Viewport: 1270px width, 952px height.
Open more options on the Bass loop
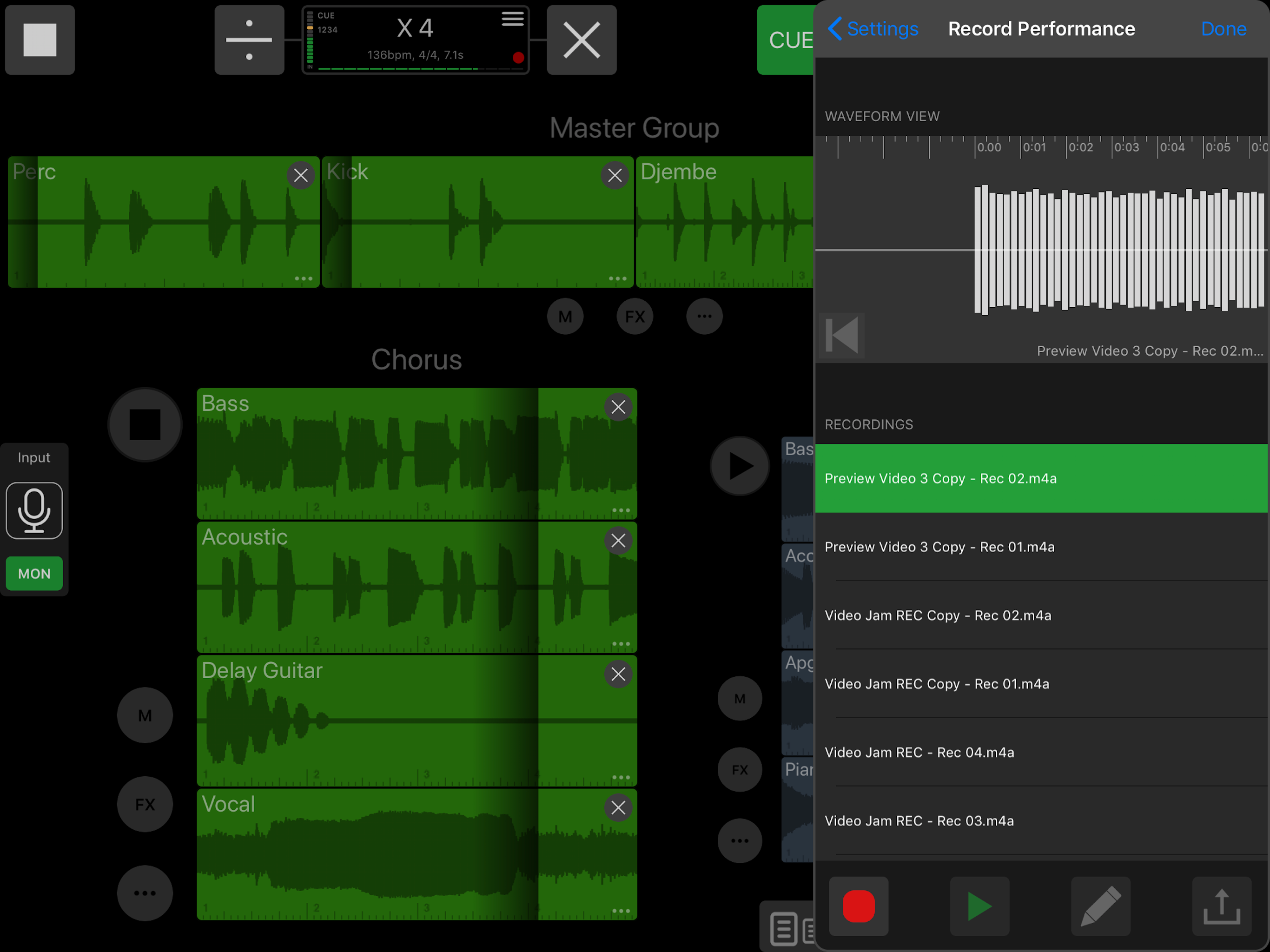(x=621, y=510)
